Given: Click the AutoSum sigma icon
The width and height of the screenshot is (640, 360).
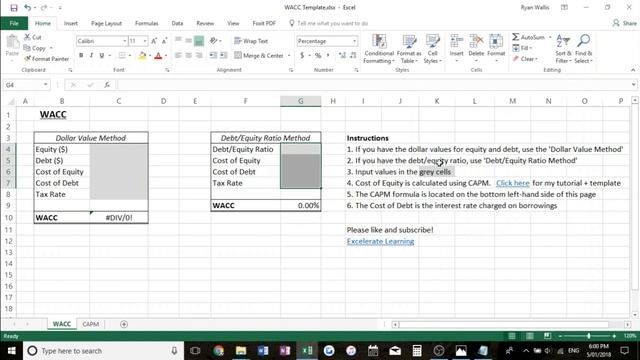Looking at the screenshot, I should 516,37.
